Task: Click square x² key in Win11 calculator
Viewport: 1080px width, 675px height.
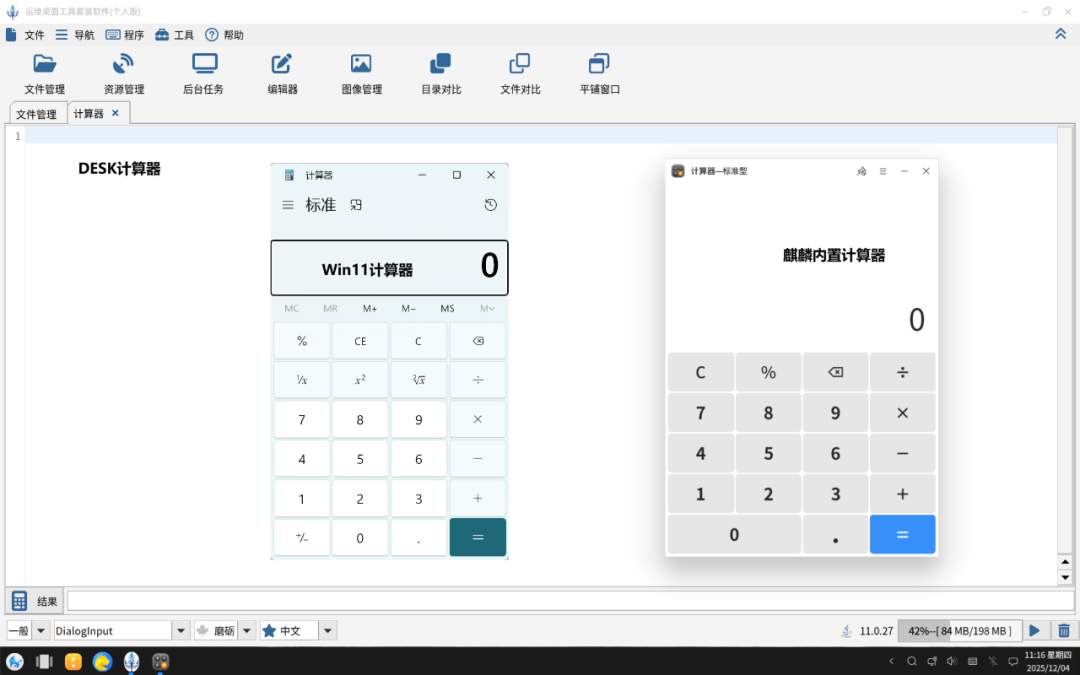Action: pos(360,380)
